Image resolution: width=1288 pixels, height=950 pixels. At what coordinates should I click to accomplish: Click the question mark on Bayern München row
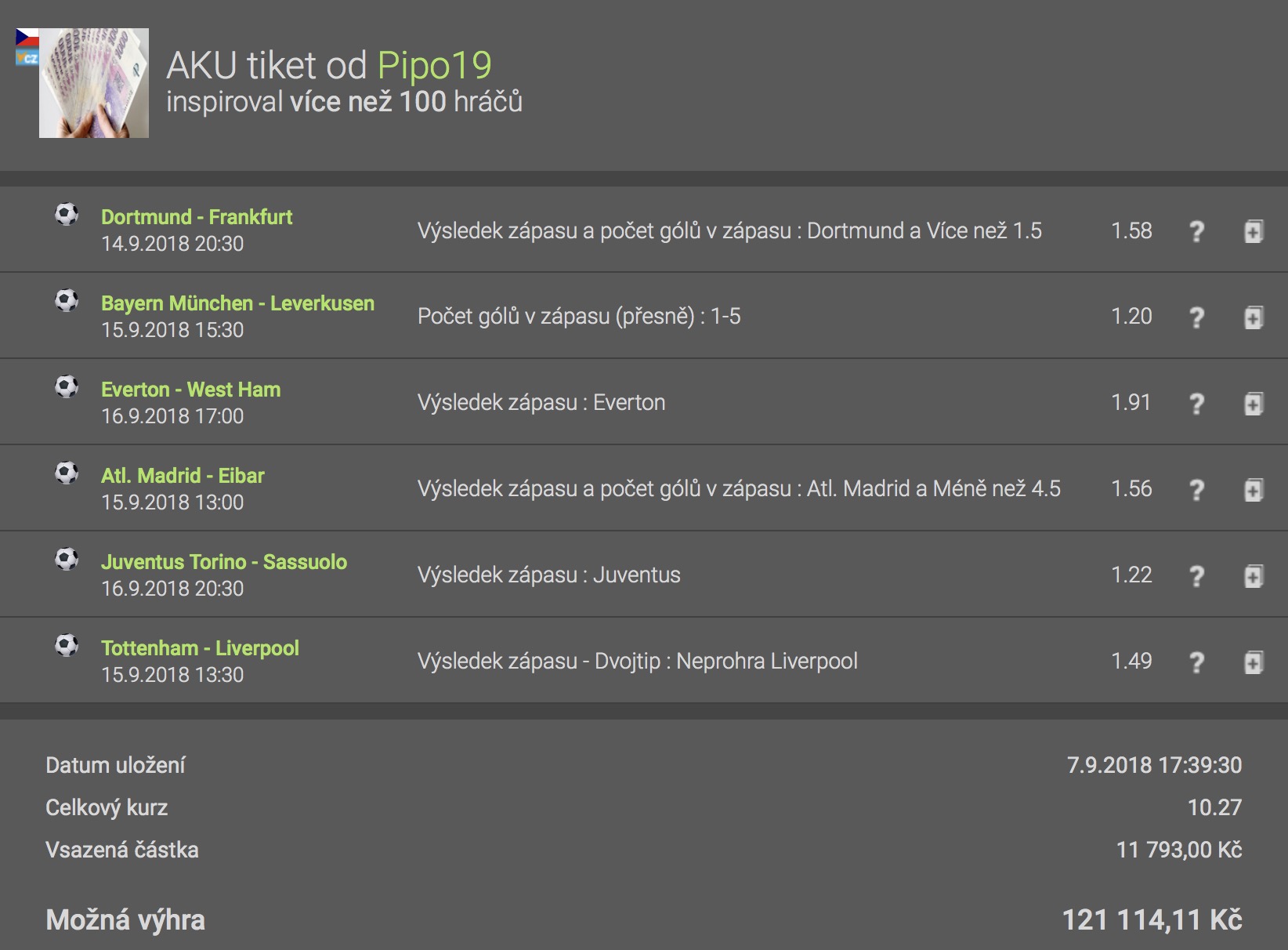click(1196, 317)
